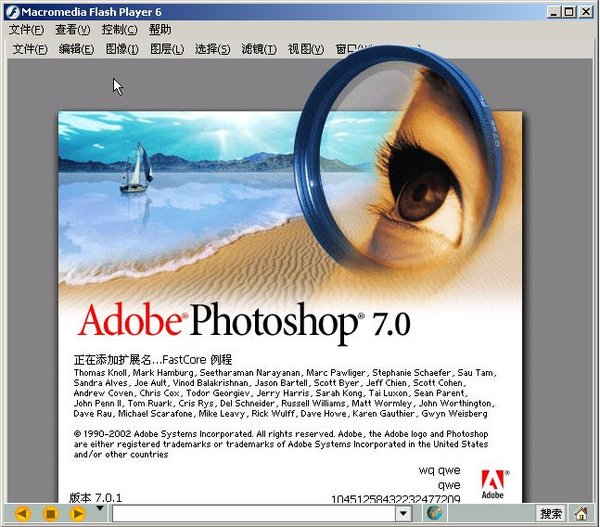Open the 帮助 menu
The height and width of the screenshot is (527, 600).
tap(160, 30)
